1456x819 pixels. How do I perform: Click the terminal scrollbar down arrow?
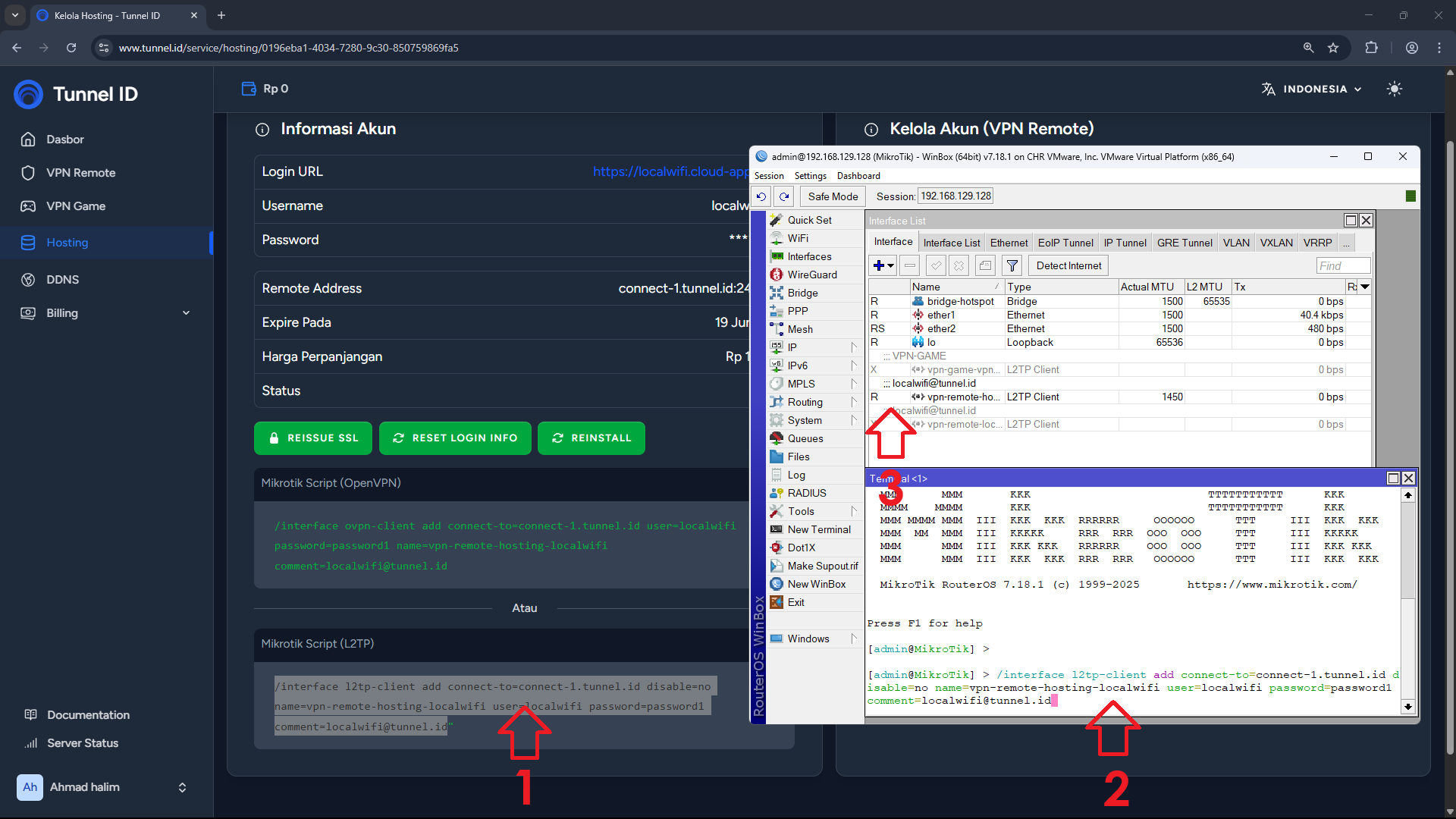coord(1407,706)
